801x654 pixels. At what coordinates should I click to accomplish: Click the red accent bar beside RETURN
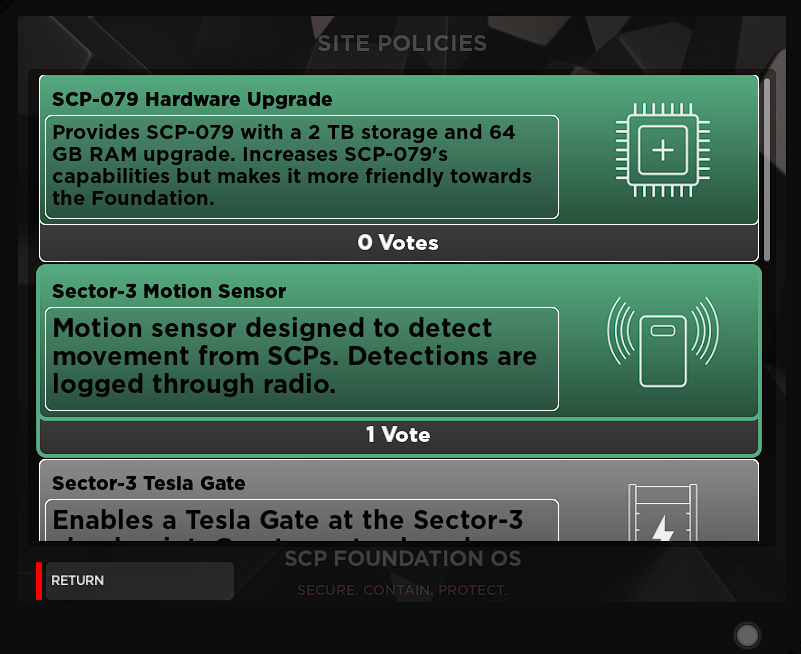coord(40,581)
